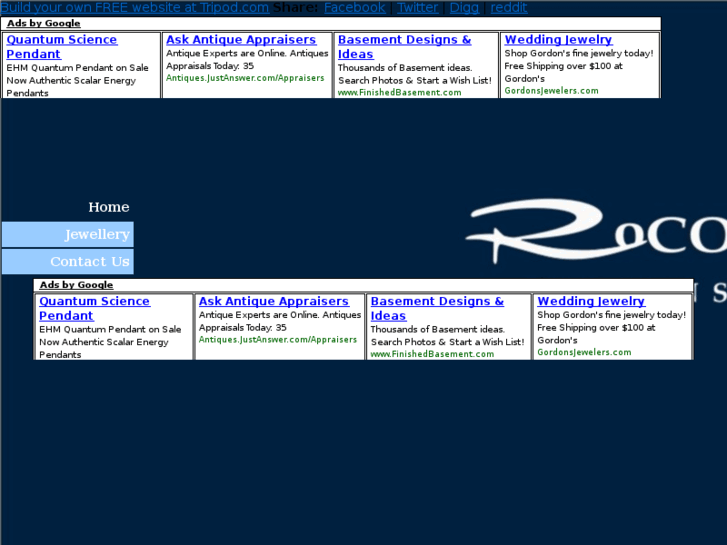Click the reddit share link

509,7
